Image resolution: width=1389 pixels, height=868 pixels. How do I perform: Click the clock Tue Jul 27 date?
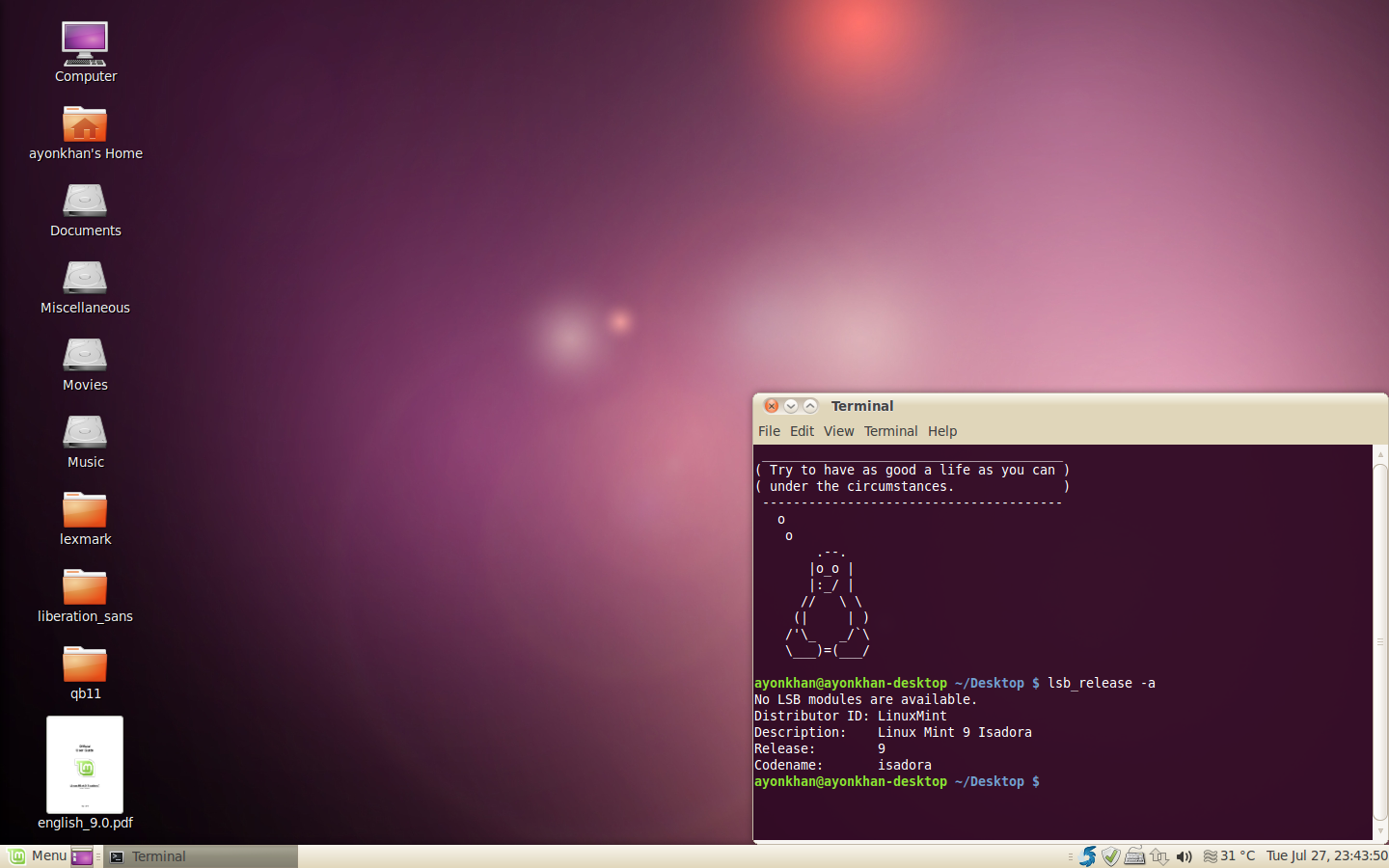[x=1327, y=856]
